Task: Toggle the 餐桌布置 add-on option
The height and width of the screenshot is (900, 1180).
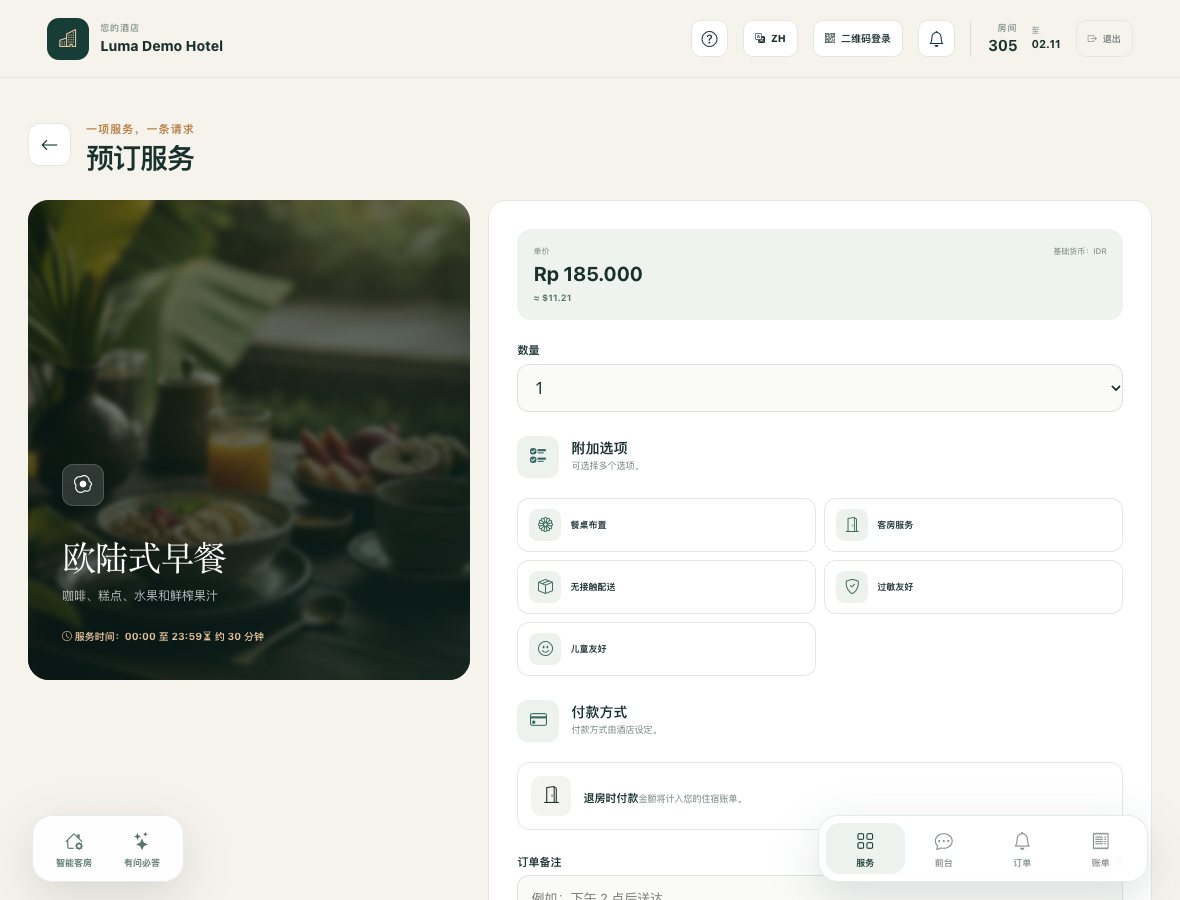Action: pyautogui.click(x=666, y=524)
